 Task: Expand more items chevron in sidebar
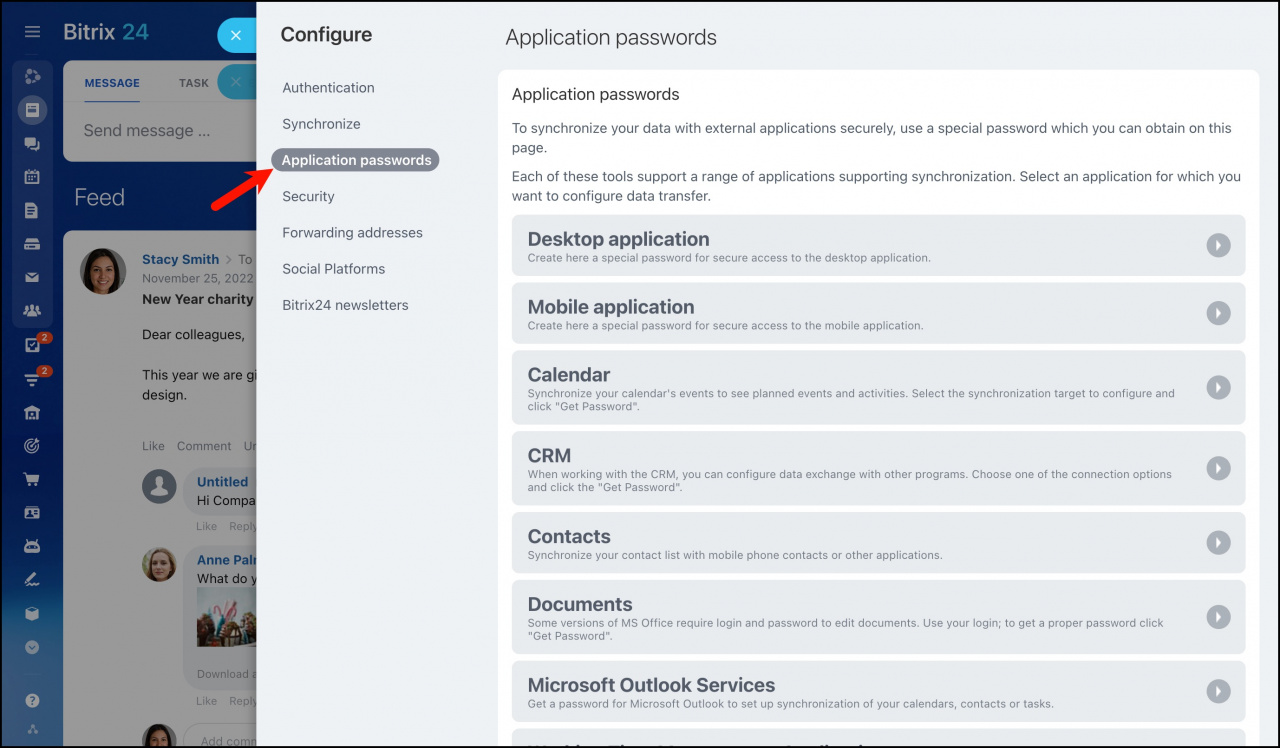[x=32, y=647]
